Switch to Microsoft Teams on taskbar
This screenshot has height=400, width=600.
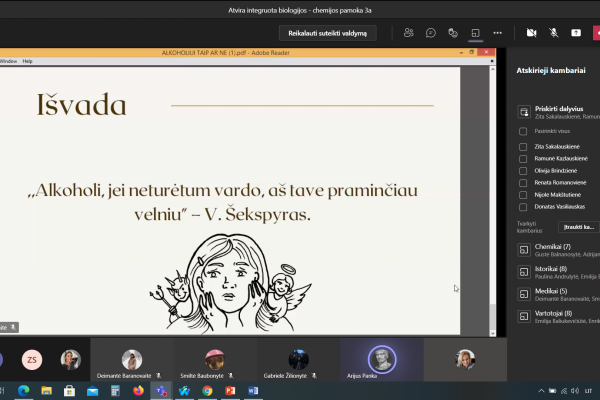tap(161, 391)
